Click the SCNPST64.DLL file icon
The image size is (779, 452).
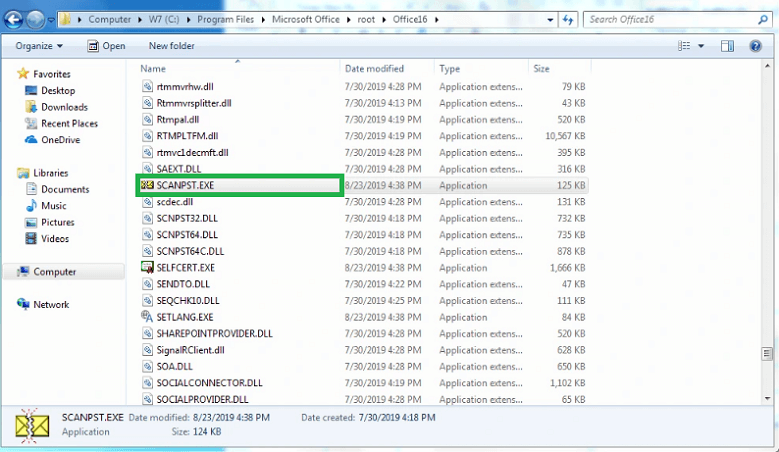tap(147, 234)
